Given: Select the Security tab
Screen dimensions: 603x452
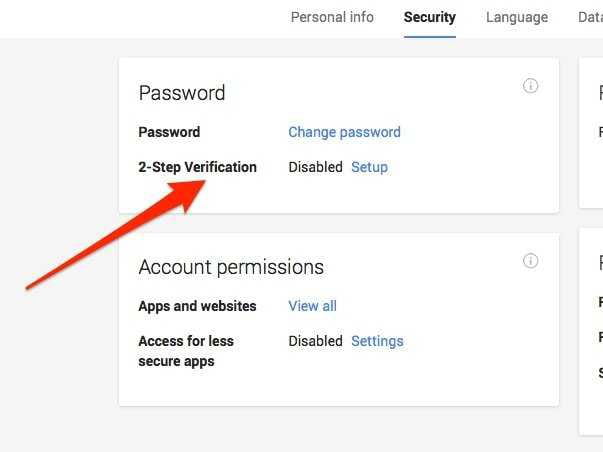Looking at the screenshot, I should pyautogui.click(x=430, y=17).
